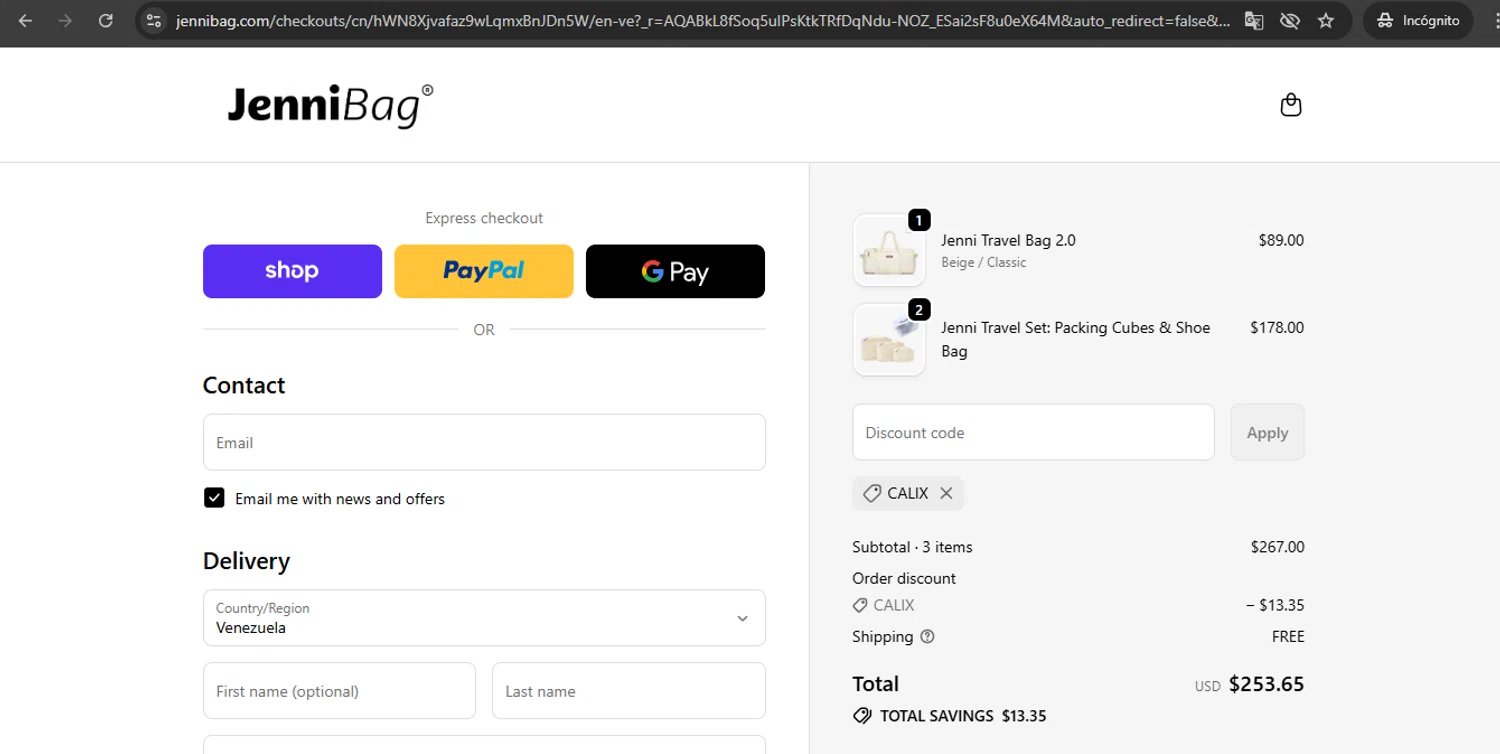Open site information icon in address bar
The image size is (1500, 754).
(152, 20)
